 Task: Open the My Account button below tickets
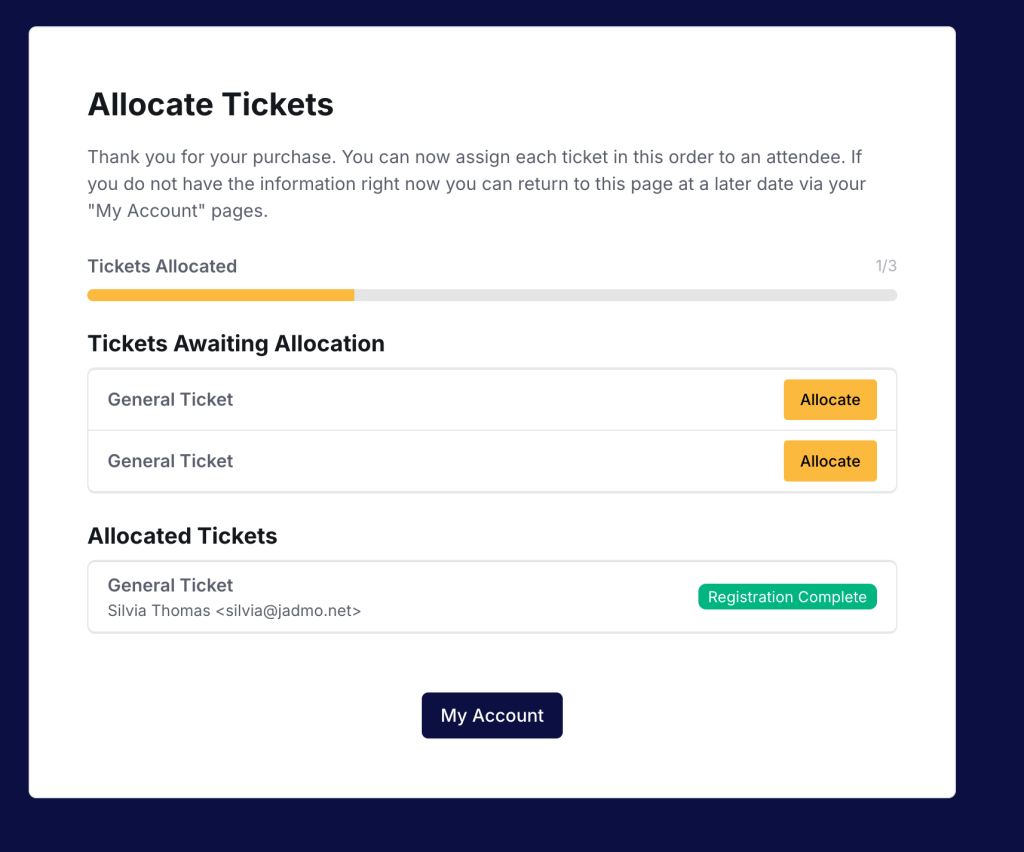pos(492,716)
